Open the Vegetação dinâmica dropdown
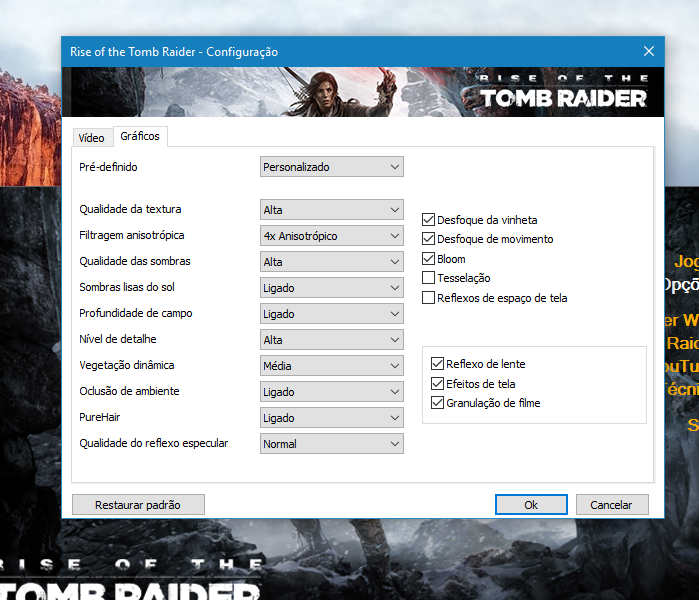This screenshot has width=699, height=600. [332, 366]
